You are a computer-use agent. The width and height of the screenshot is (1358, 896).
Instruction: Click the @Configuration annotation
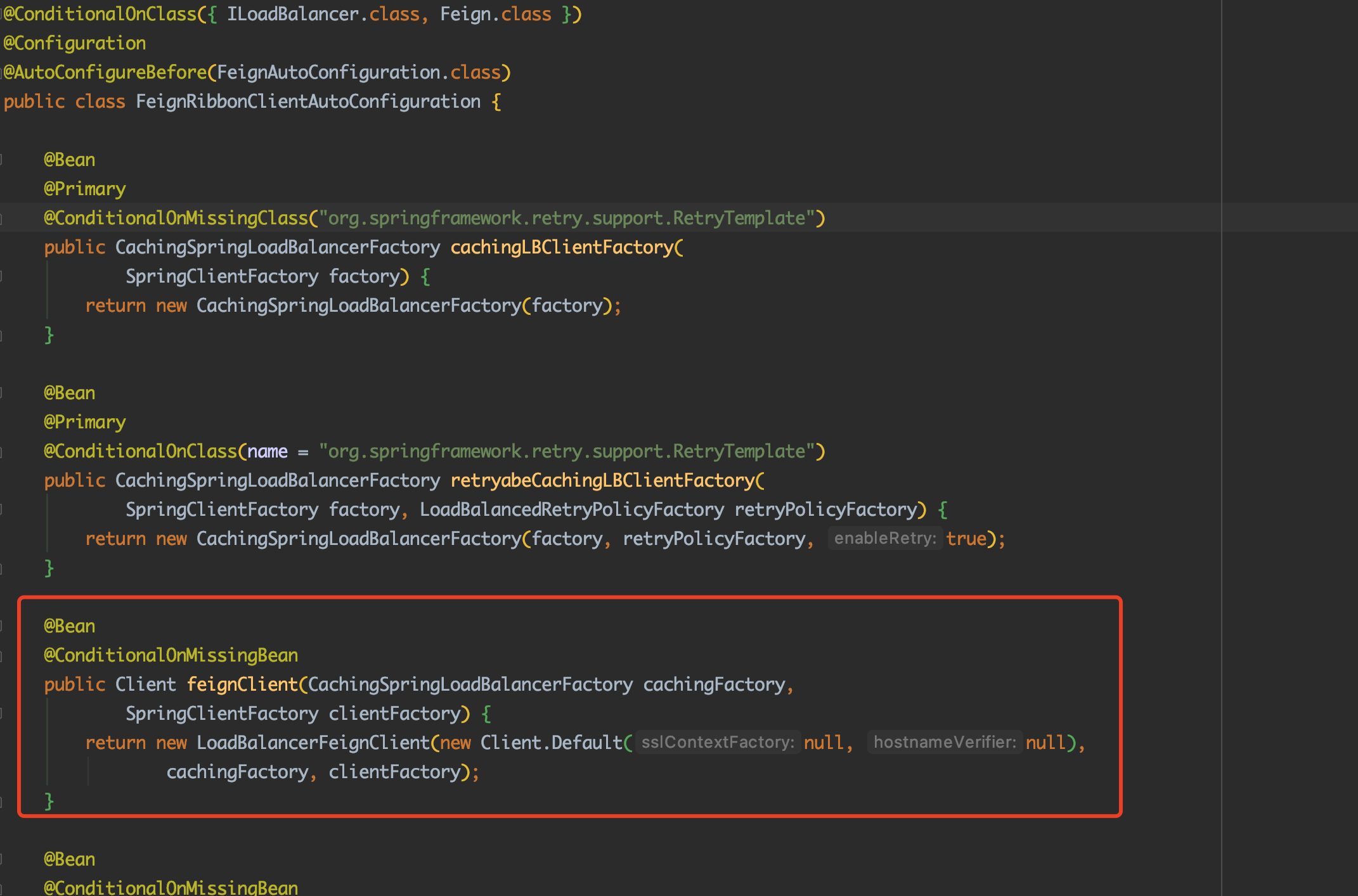pos(75,43)
